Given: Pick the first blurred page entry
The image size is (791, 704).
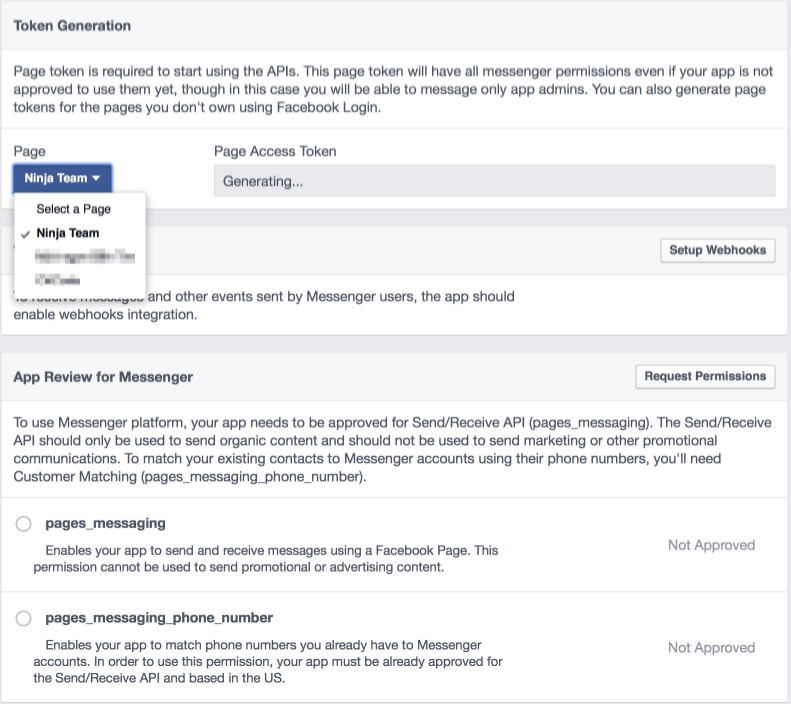Looking at the screenshot, I should point(85,257).
